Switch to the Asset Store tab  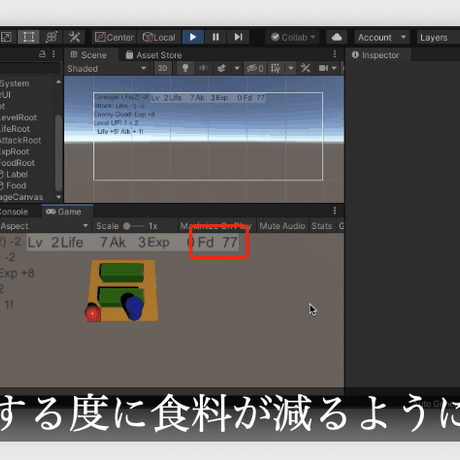(154, 55)
